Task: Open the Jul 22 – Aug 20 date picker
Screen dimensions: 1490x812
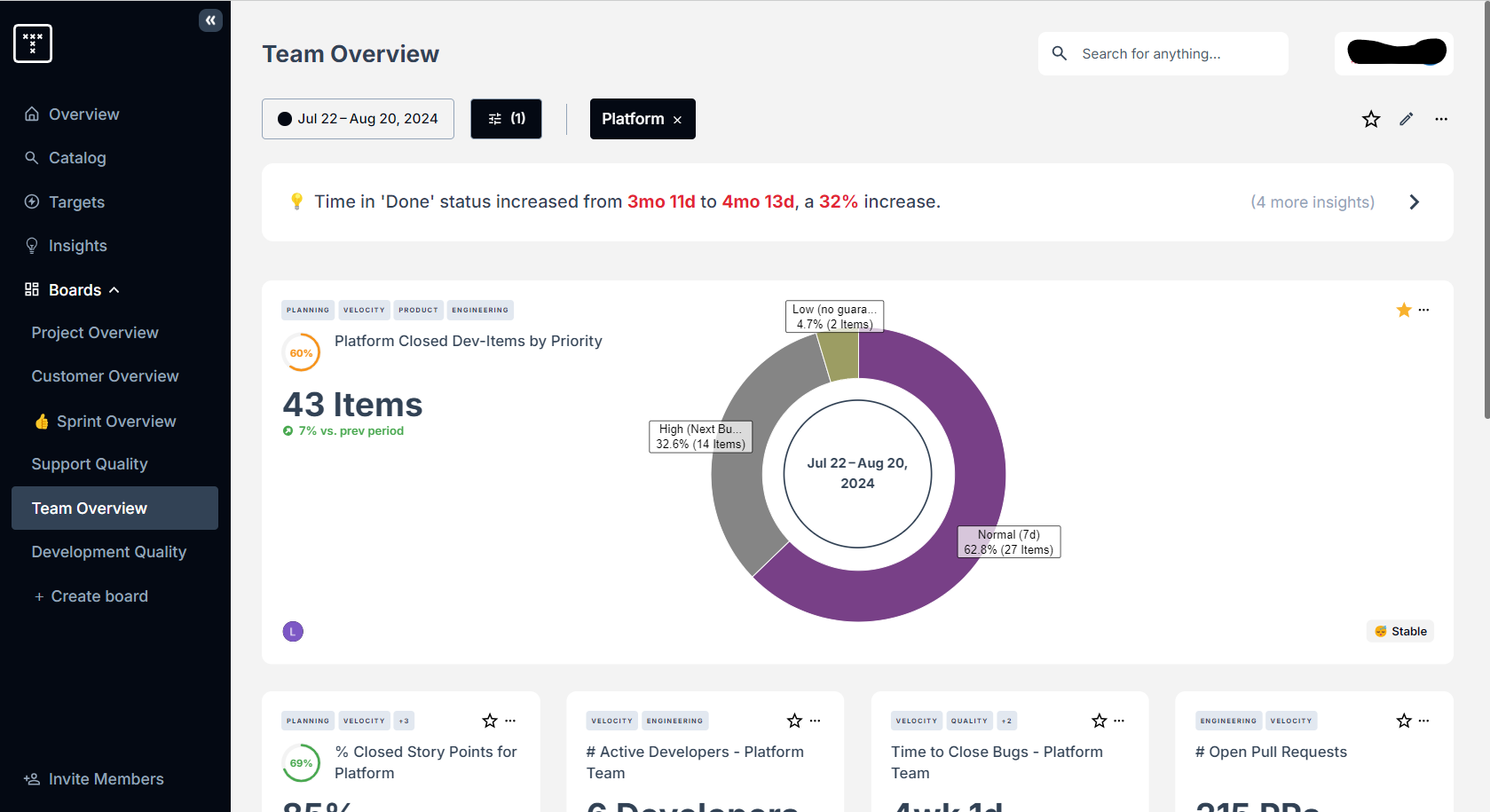Action: tap(357, 118)
